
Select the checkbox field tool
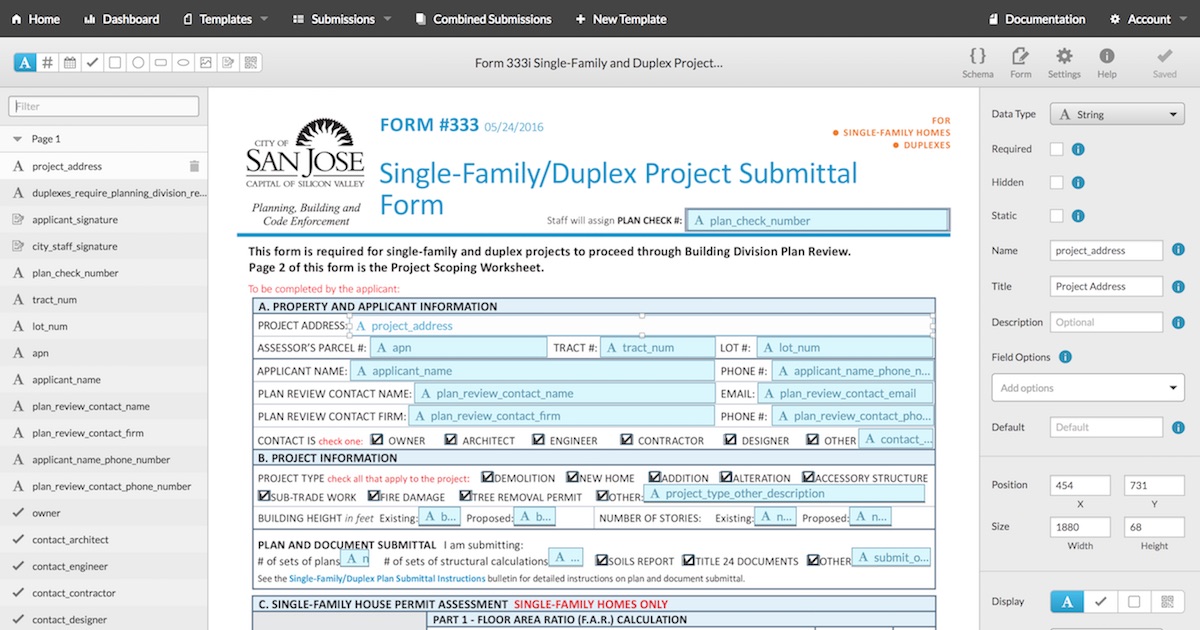(93, 62)
